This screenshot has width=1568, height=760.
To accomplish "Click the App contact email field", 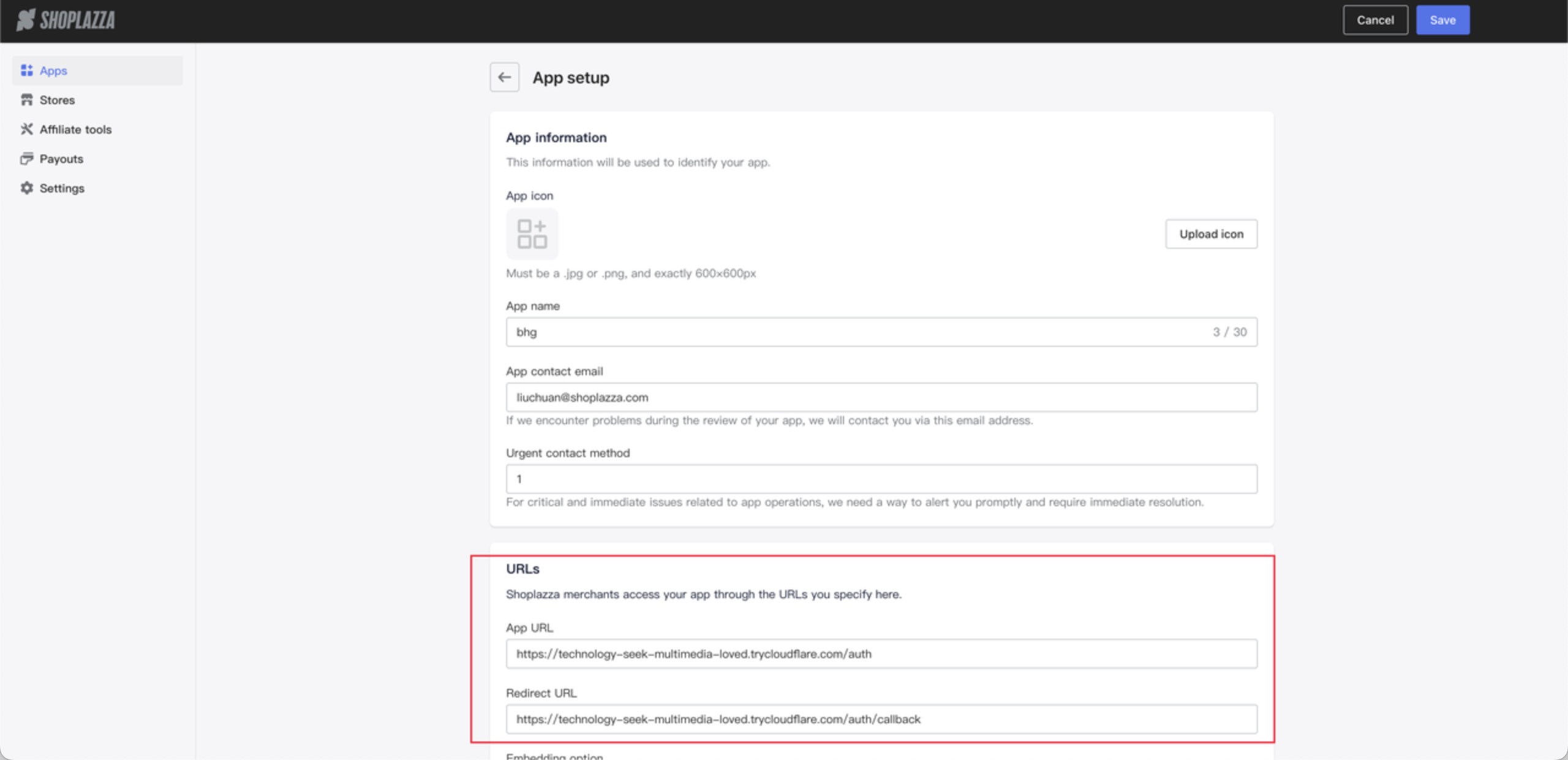I will pos(881,398).
